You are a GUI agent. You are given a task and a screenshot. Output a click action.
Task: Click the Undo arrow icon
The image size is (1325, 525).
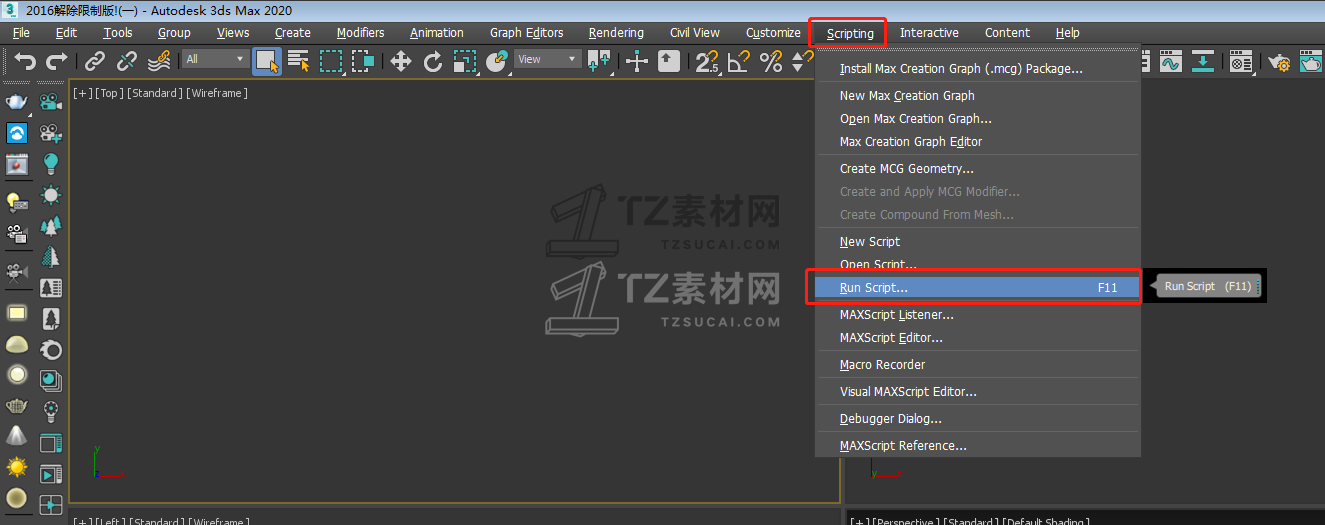(x=25, y=61)
